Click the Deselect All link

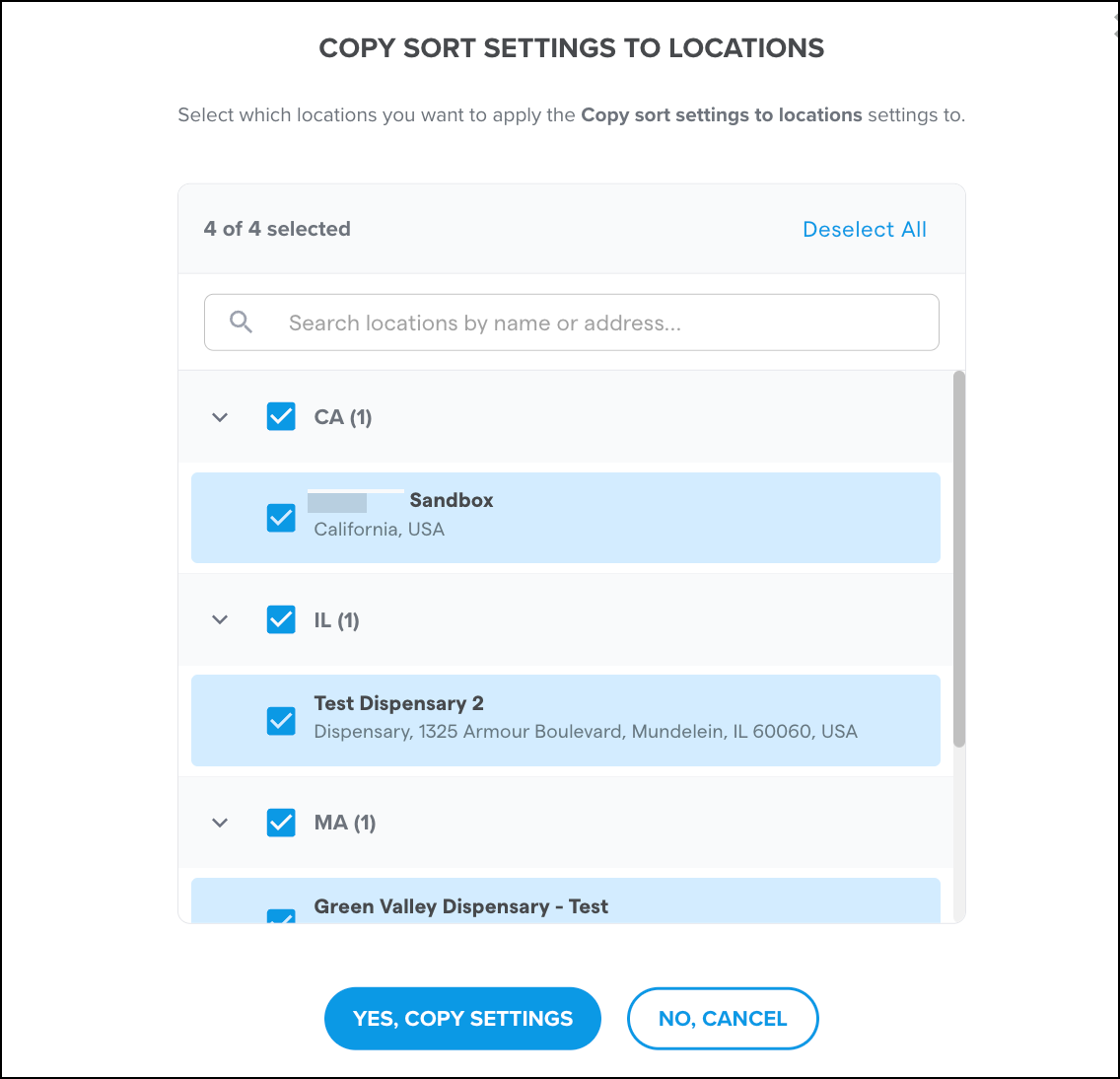pos(865,230)
